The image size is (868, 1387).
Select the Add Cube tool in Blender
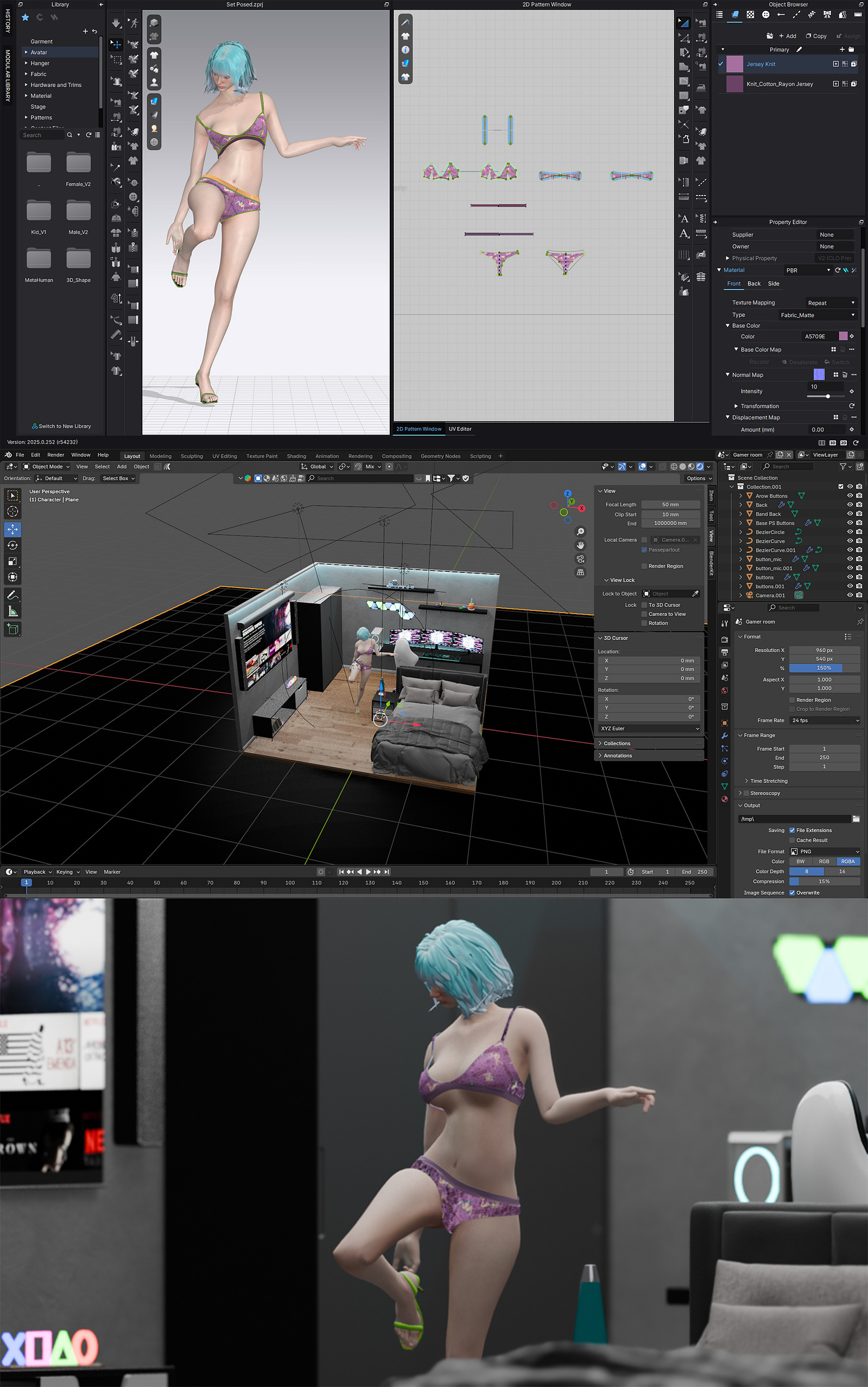(x=12, y=629)
